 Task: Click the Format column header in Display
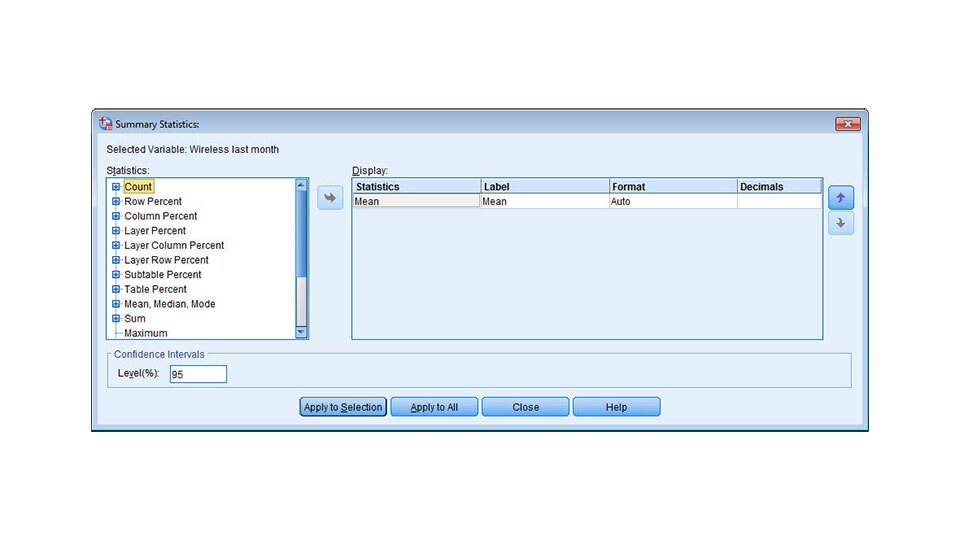coord(673,187)
